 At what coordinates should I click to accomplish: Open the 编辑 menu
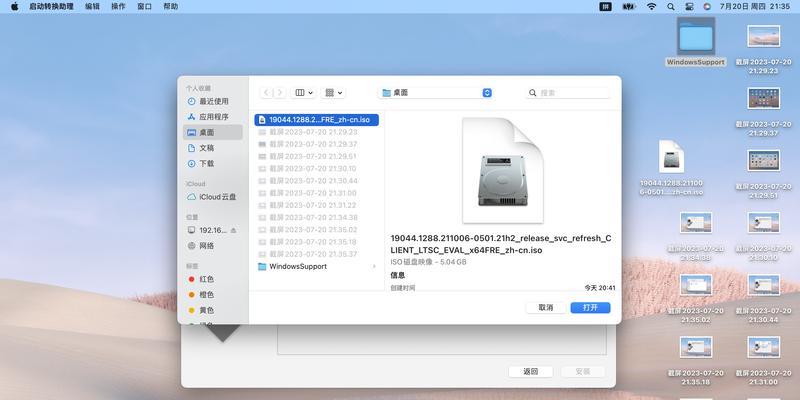click(92, 7)
